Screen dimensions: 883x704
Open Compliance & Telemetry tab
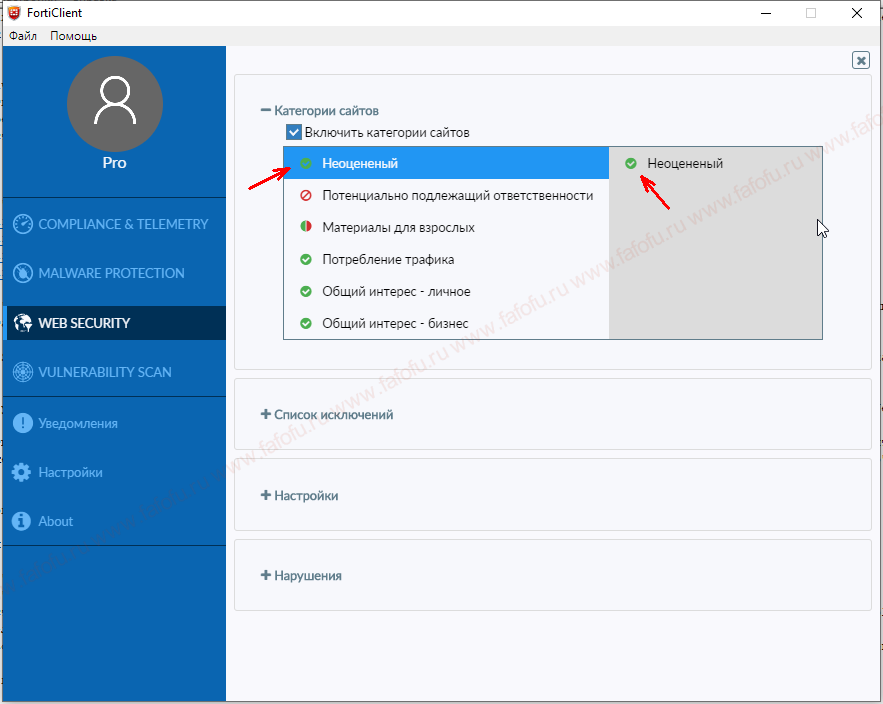115,224
